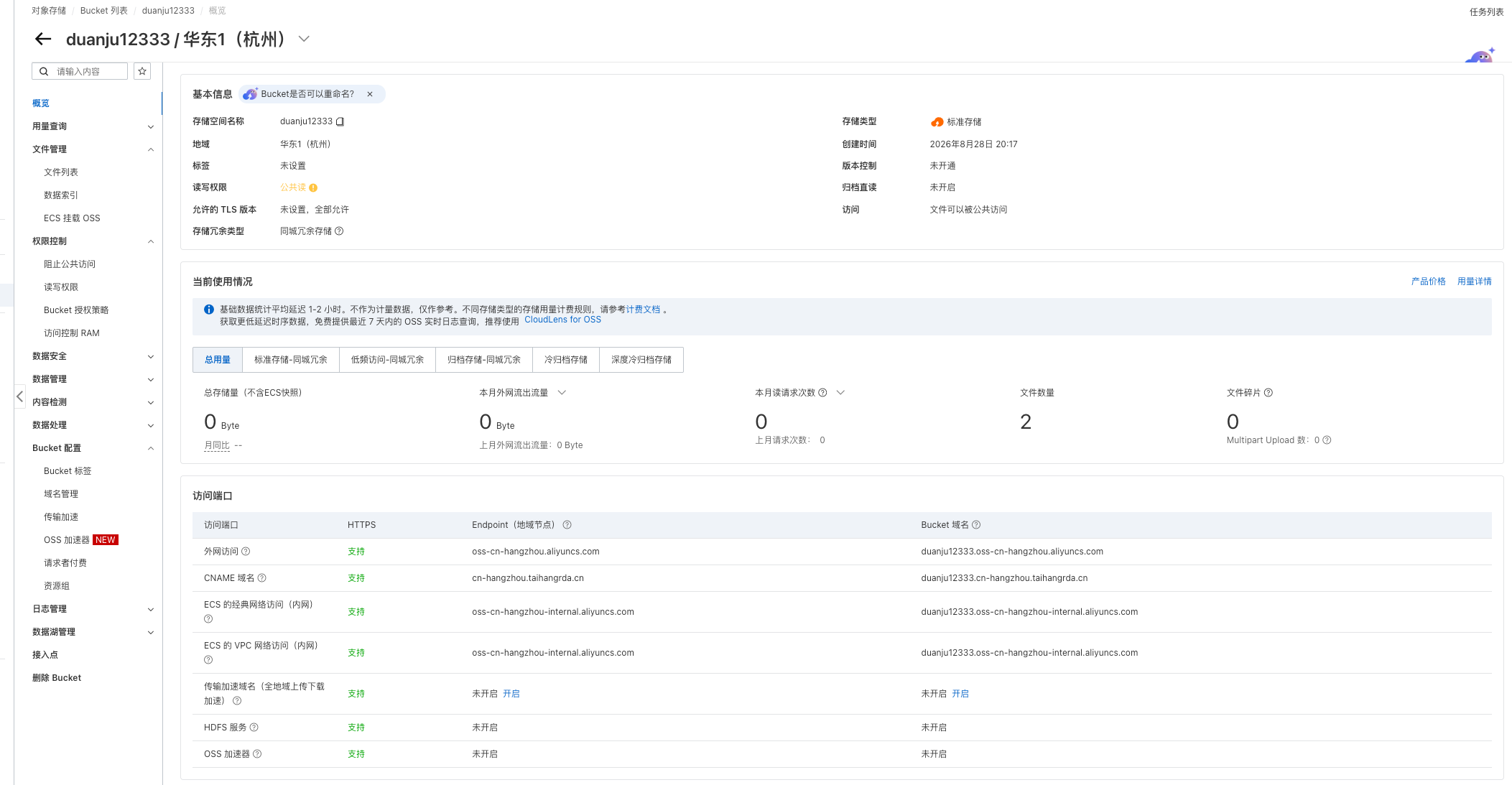Copy bucket name duanju12333 with copy icon
Screen dimensions: 1512x785
click(x=340, y=122)
